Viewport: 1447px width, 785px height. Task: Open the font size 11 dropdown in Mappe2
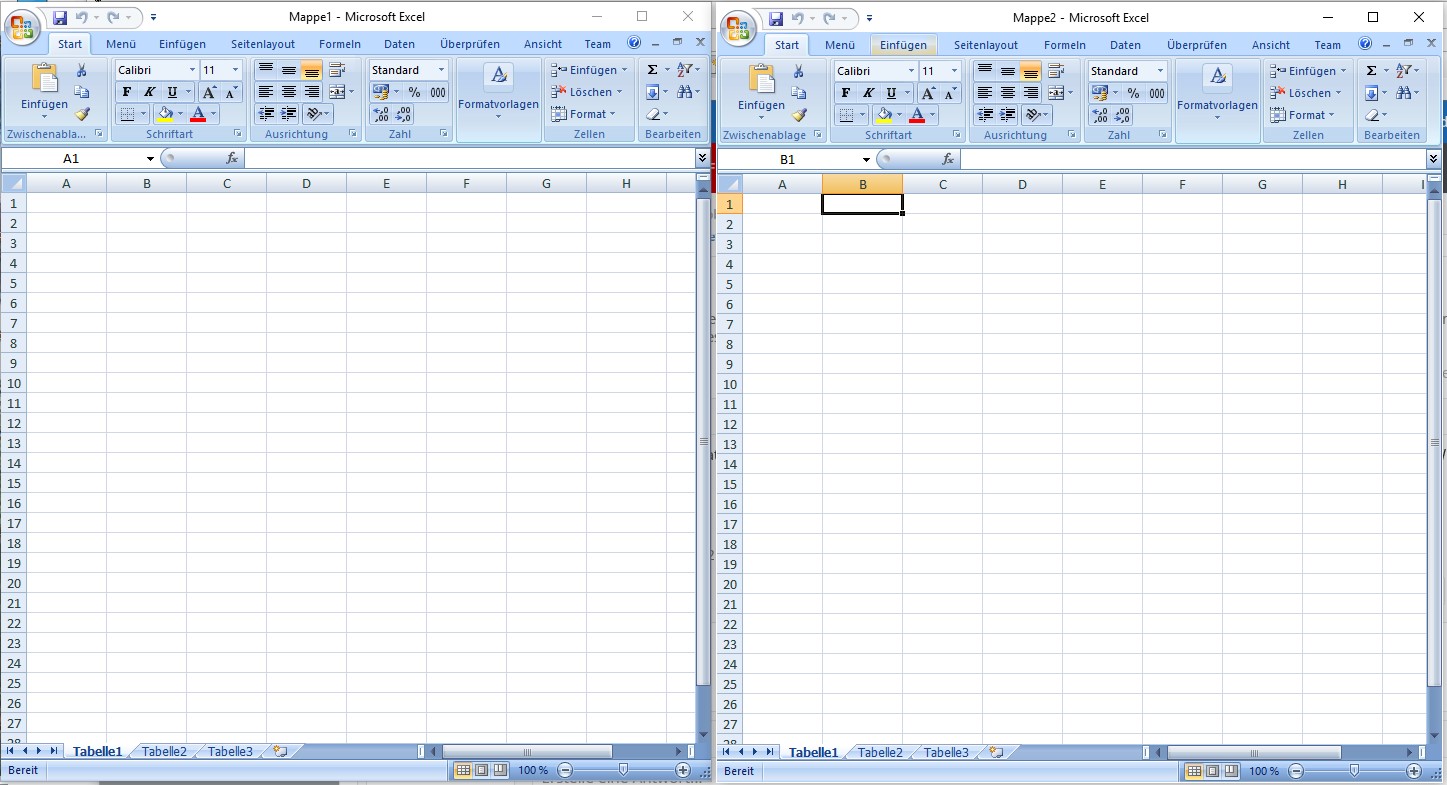(x=954, y=71)
